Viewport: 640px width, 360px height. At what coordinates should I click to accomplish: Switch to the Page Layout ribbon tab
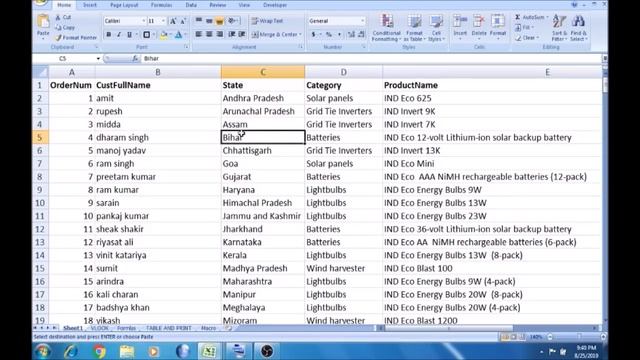[124, 5]
